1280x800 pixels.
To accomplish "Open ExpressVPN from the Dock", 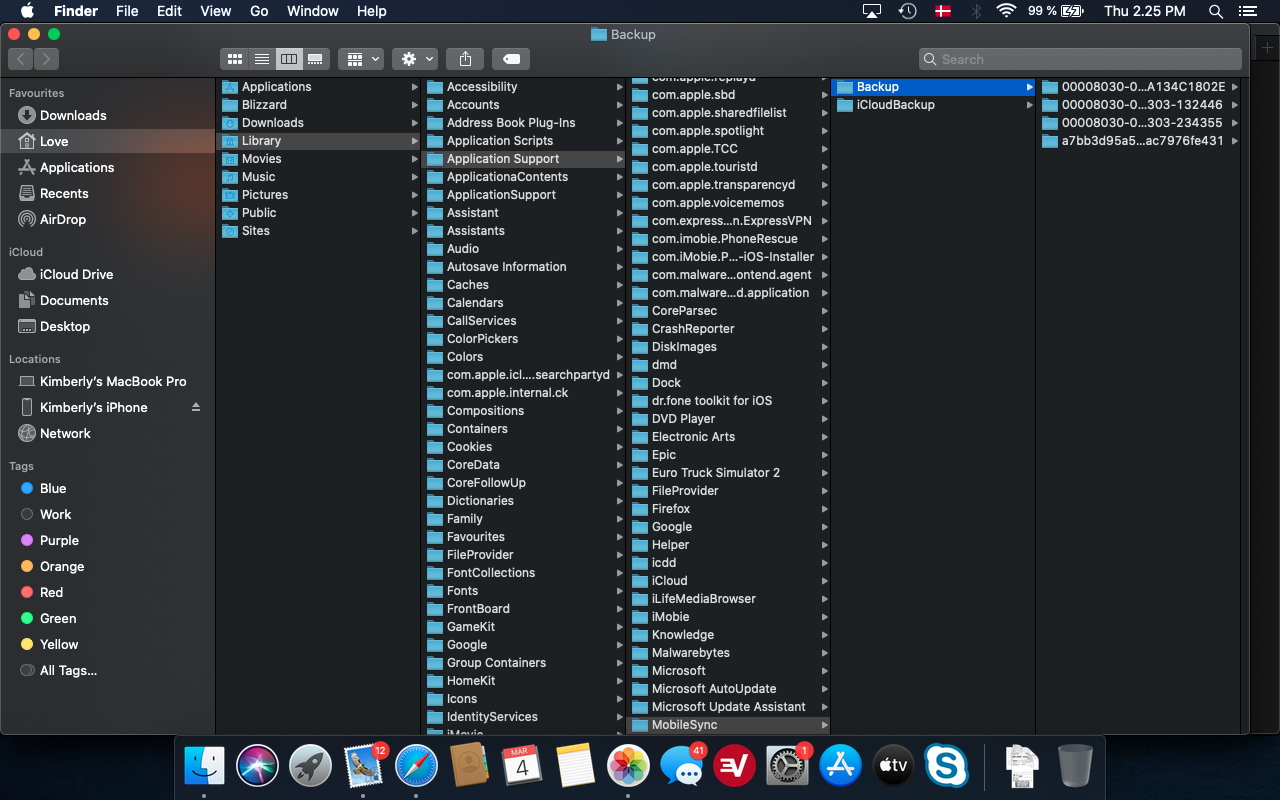I will 734,767.
